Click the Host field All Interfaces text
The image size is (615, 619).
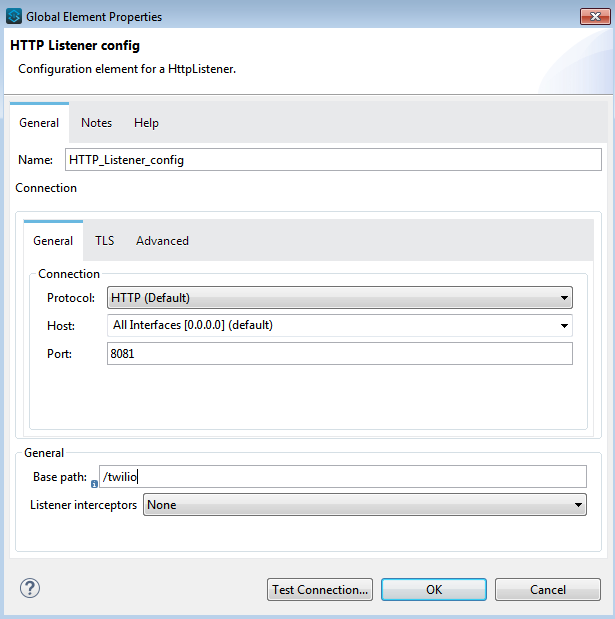193,325
